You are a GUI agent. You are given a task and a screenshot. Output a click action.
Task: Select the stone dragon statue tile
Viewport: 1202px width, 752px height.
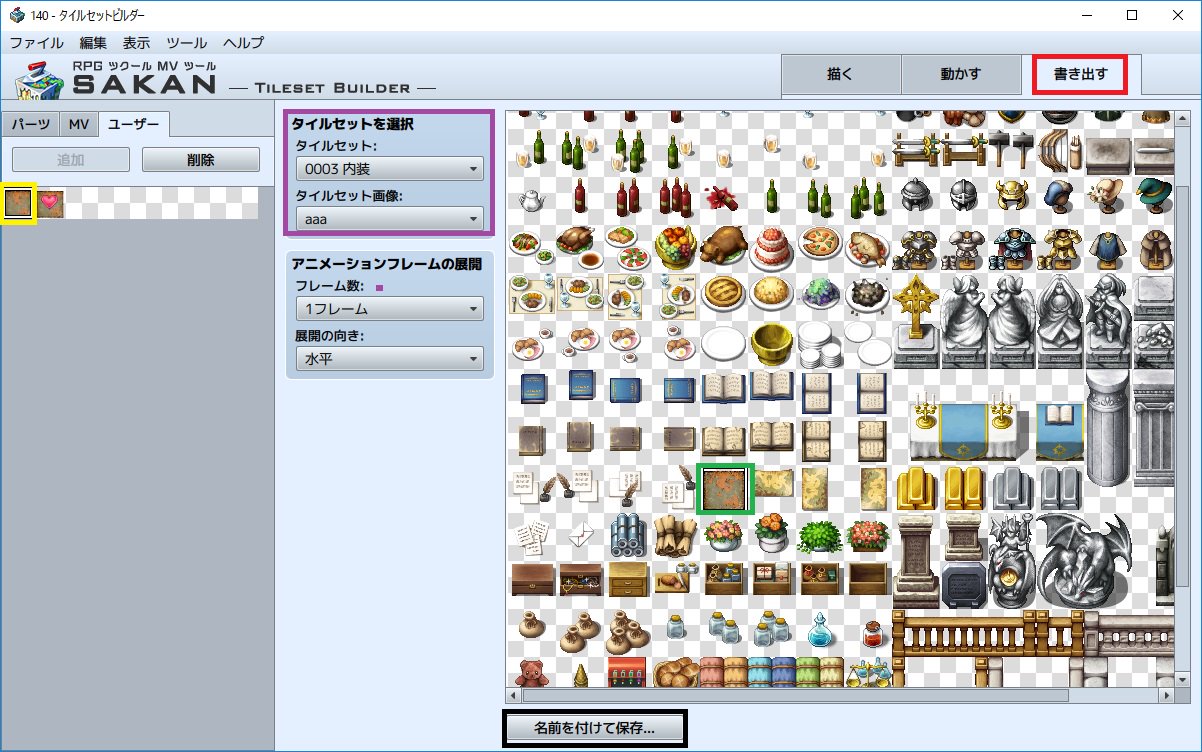point(1084,559)
